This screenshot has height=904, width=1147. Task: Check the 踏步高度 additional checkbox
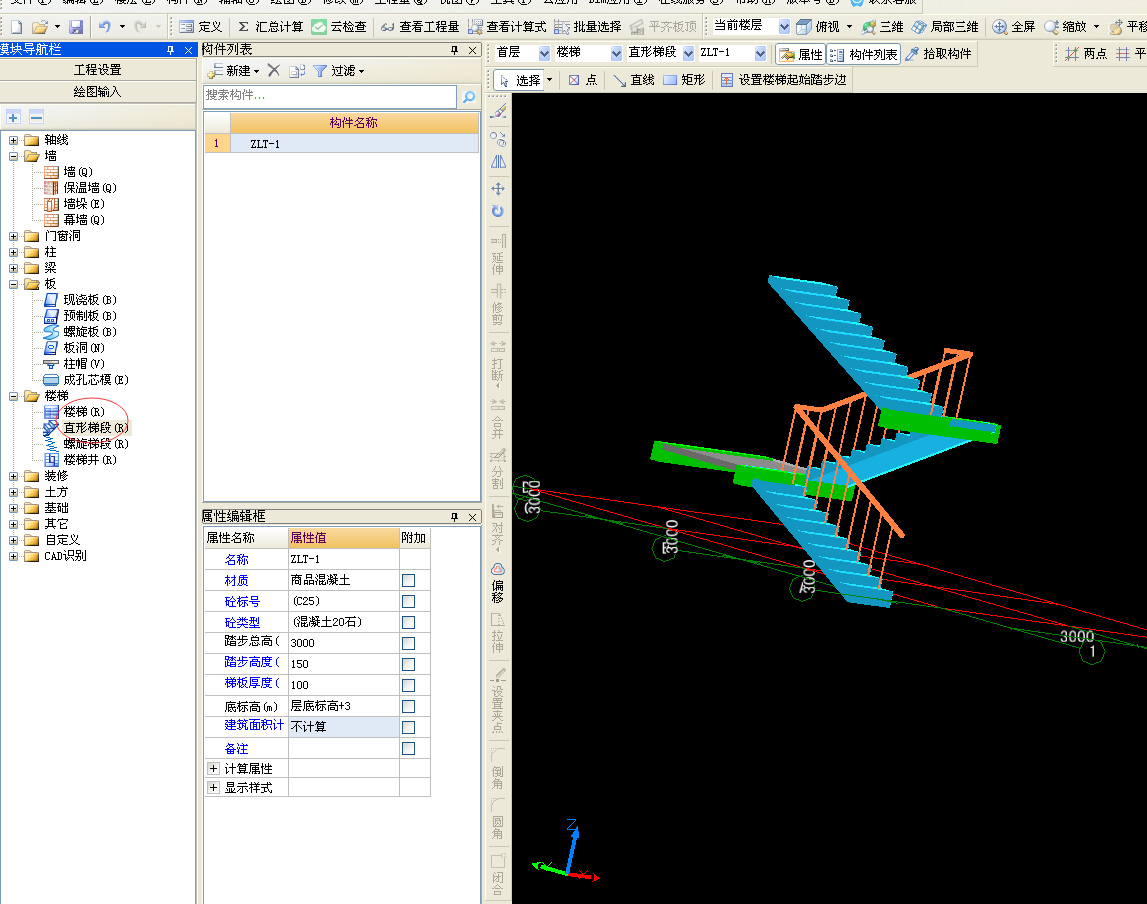coord(408,664)
